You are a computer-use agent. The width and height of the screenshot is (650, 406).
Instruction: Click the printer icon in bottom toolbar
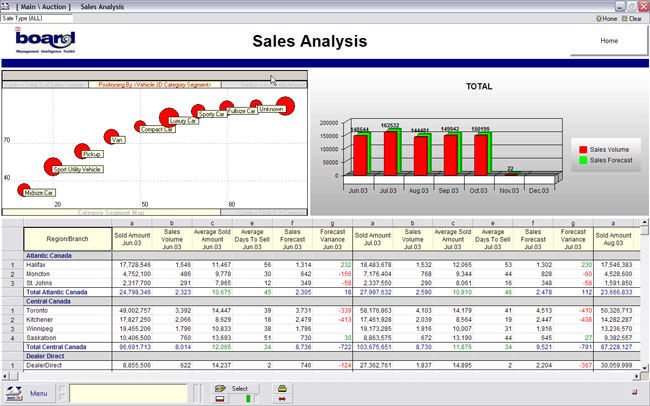click(283, 387)
